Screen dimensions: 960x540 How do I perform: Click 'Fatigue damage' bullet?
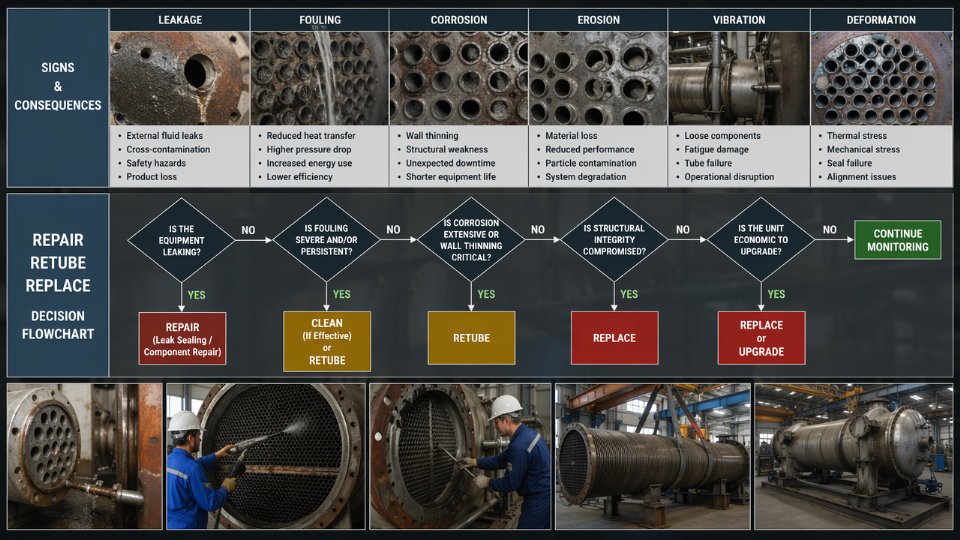pos(716,149)
